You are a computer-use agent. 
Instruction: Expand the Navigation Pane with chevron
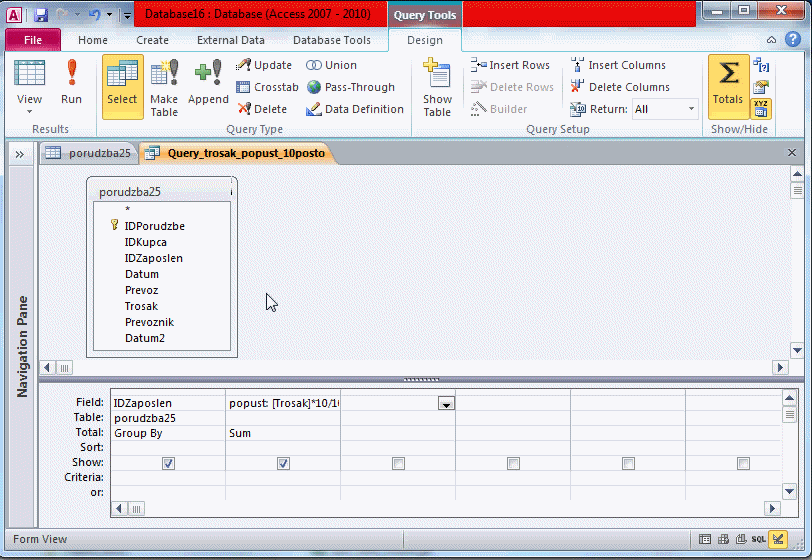coord(19,153)
